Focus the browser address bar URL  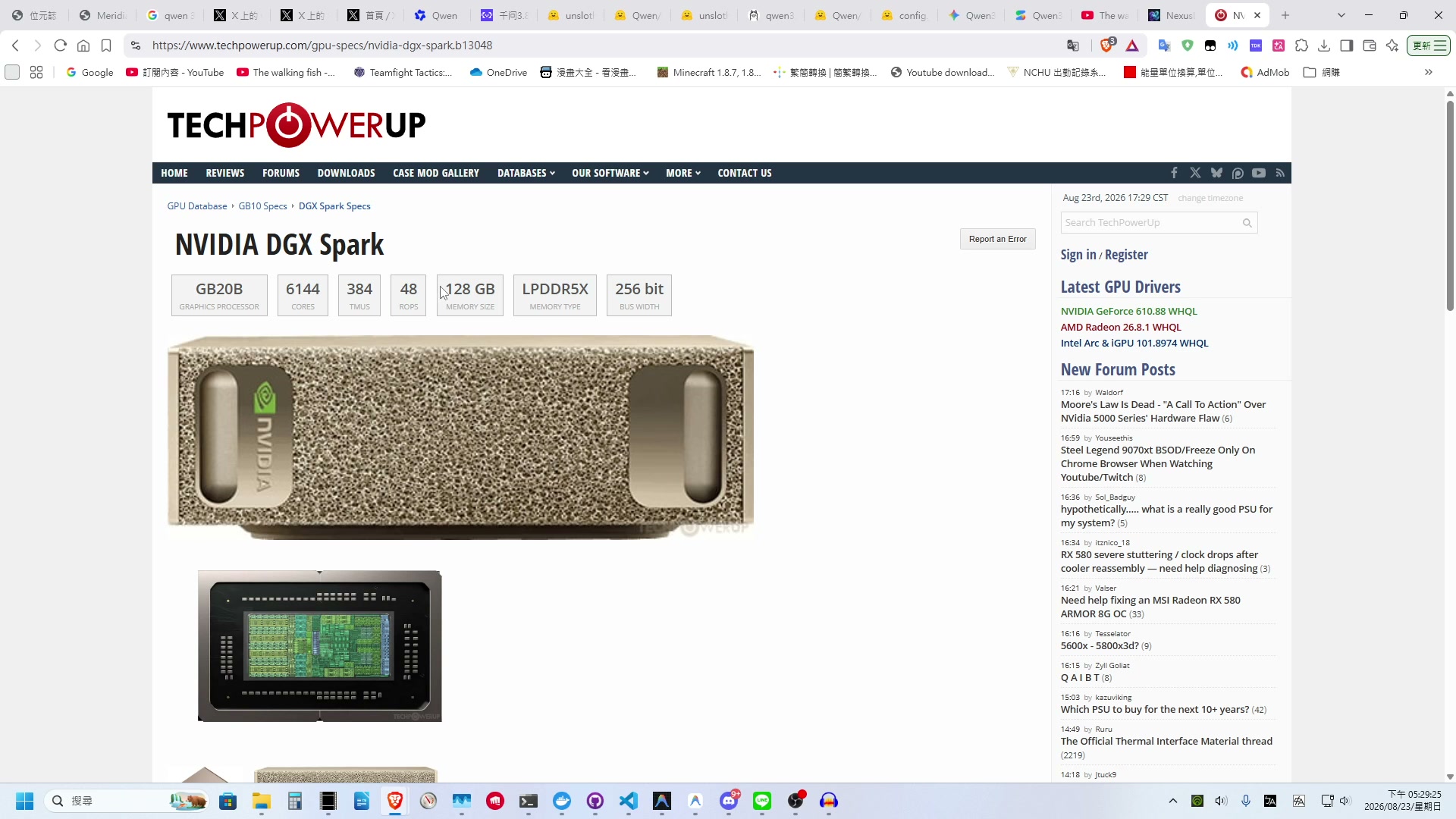[322, 45]
